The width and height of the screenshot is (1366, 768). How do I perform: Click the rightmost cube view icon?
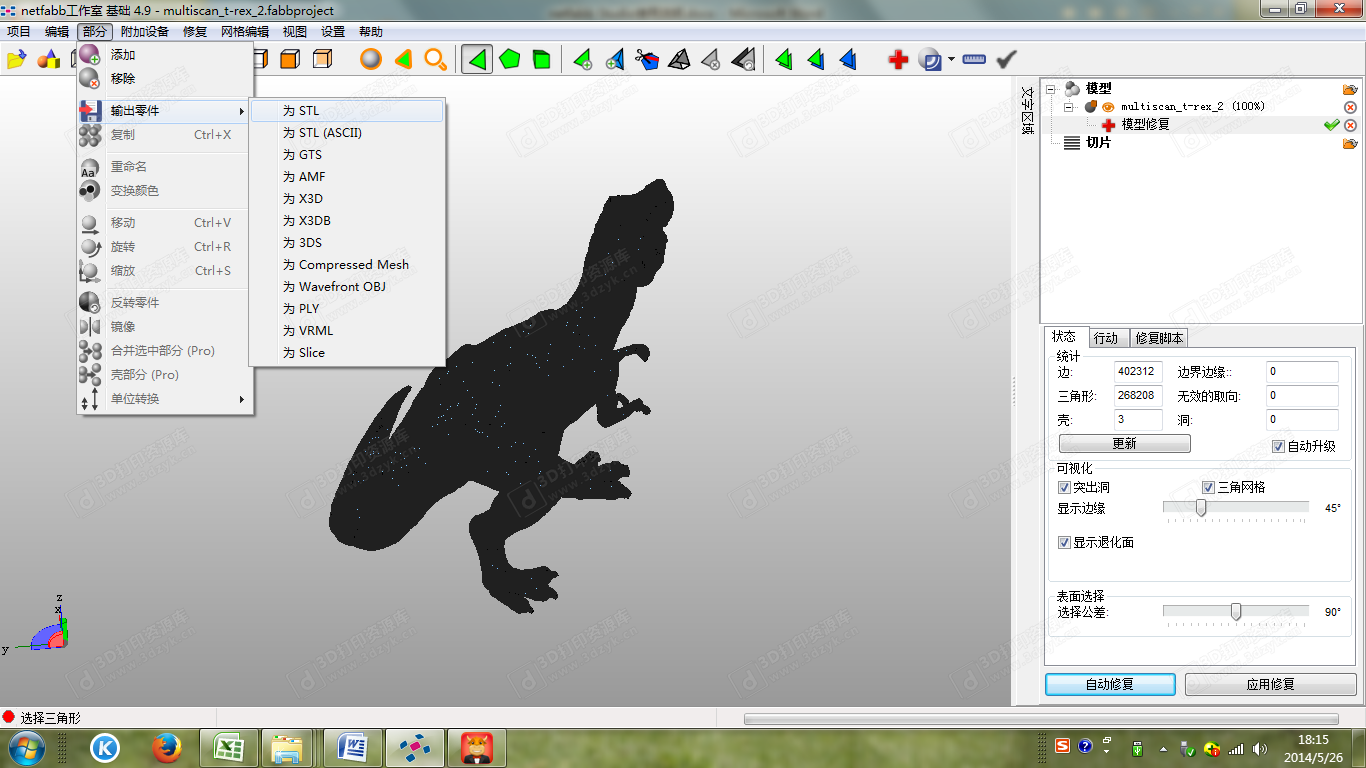[x=322, y=59]
